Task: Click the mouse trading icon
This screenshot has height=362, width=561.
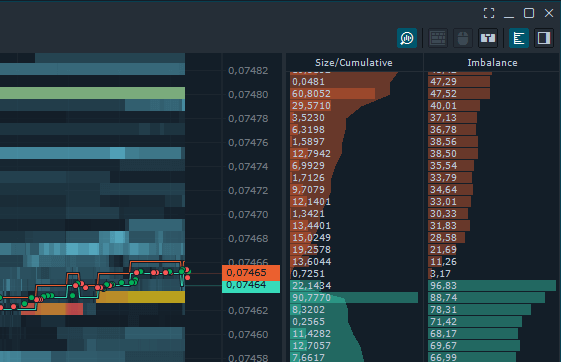Action: (463, 38)
